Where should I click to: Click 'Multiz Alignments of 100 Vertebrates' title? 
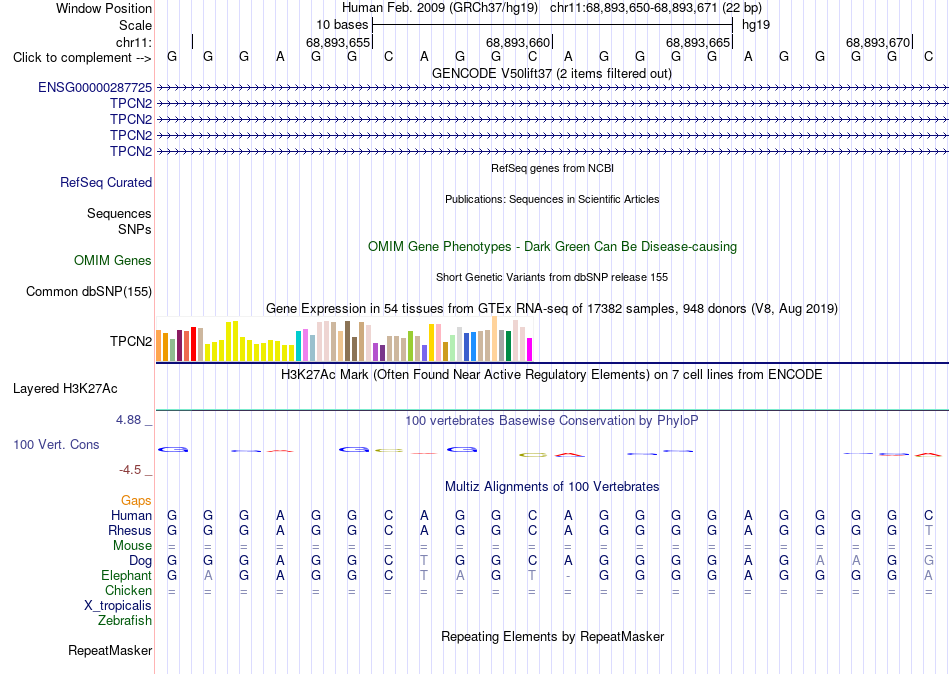tap(552, 487)
